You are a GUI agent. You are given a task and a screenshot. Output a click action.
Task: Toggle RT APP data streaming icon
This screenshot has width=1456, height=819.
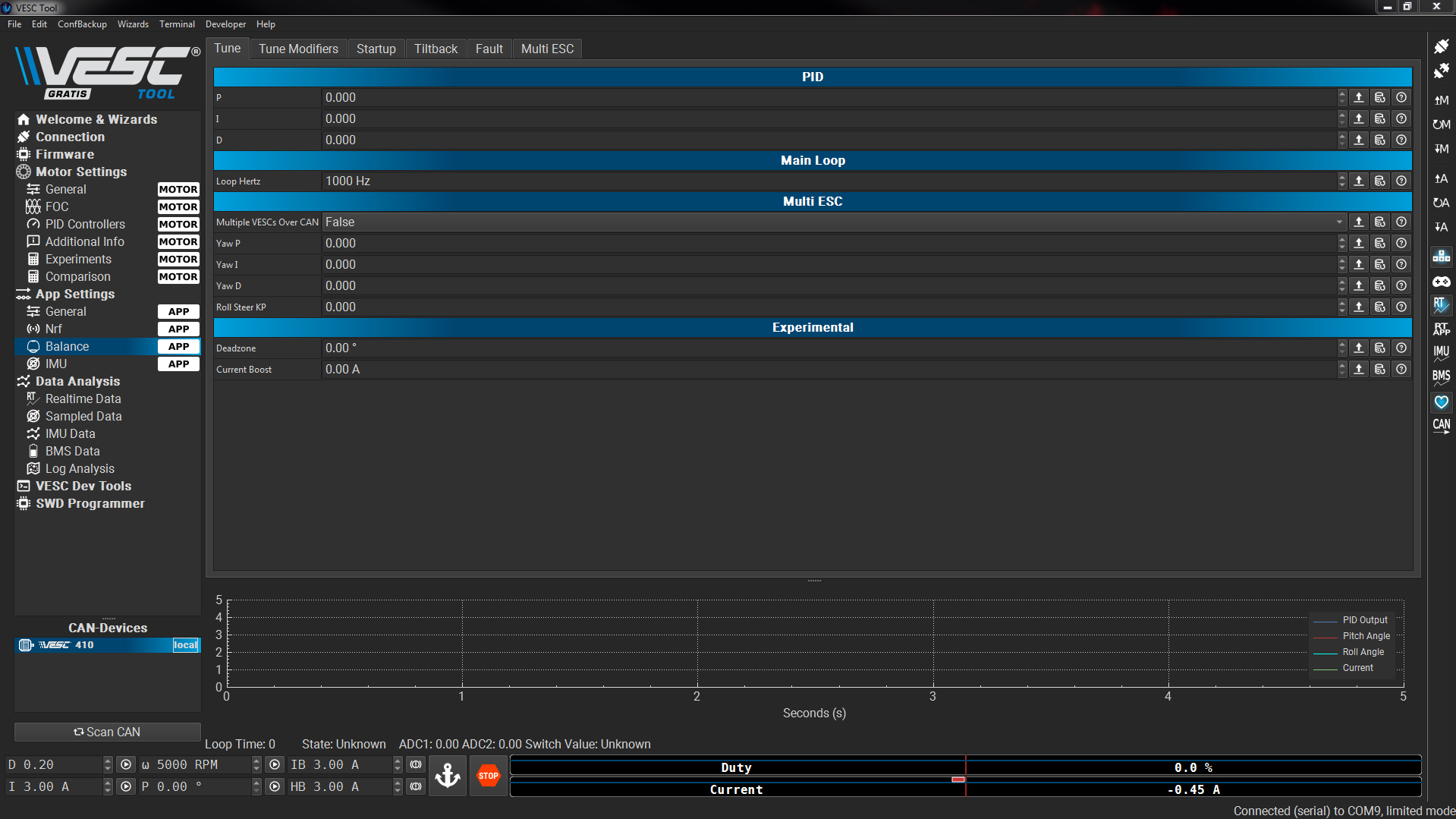click(x=1441, y=329)
